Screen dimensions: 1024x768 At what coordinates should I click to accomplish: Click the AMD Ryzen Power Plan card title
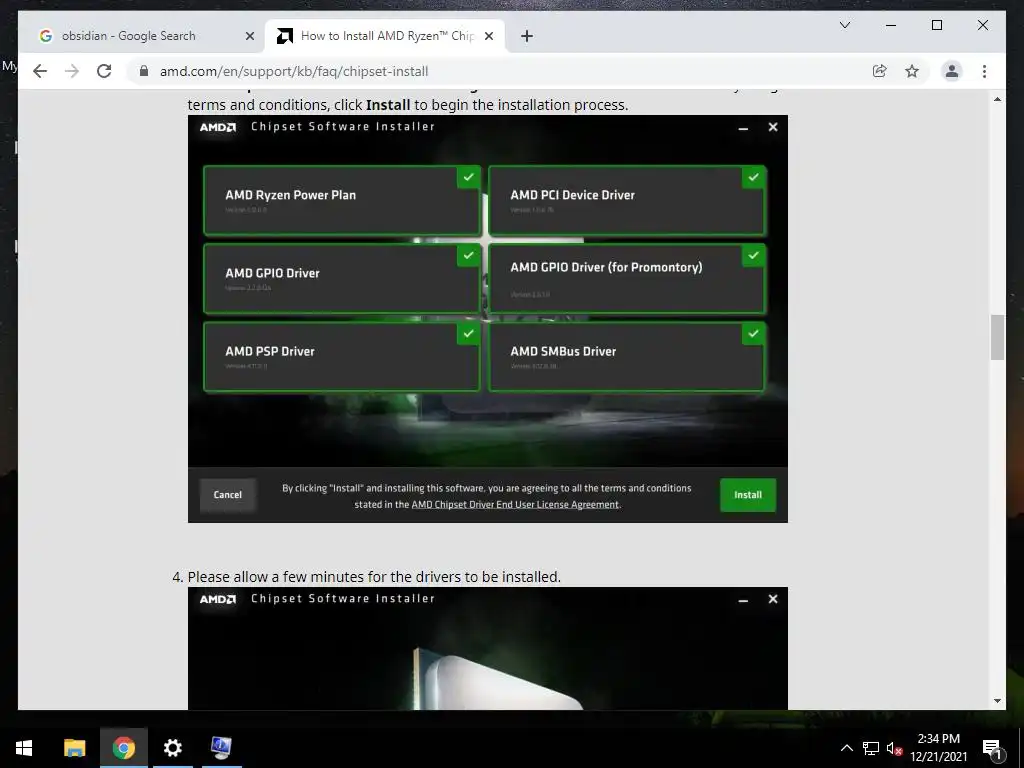(291, 195)
